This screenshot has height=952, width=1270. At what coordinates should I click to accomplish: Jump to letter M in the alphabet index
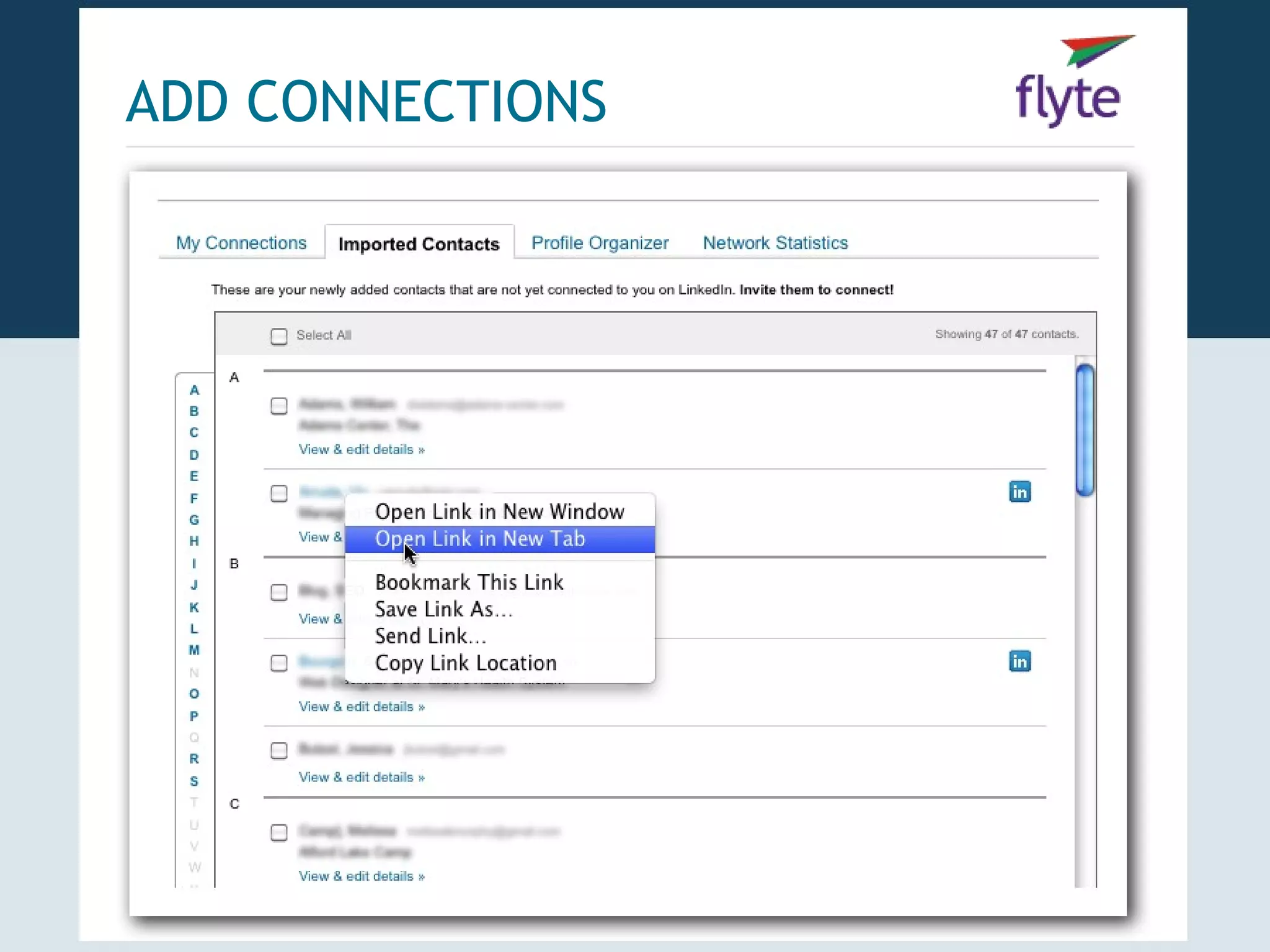click(194, 650)
